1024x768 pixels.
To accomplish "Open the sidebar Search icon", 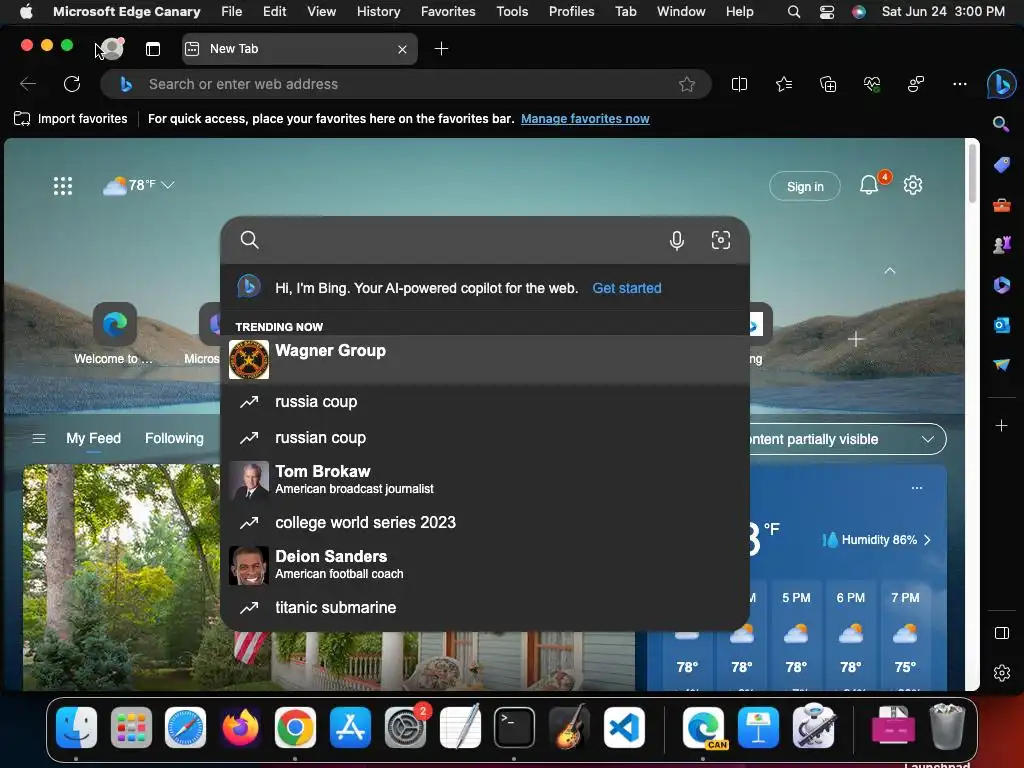I will (x=1001, y=124).
